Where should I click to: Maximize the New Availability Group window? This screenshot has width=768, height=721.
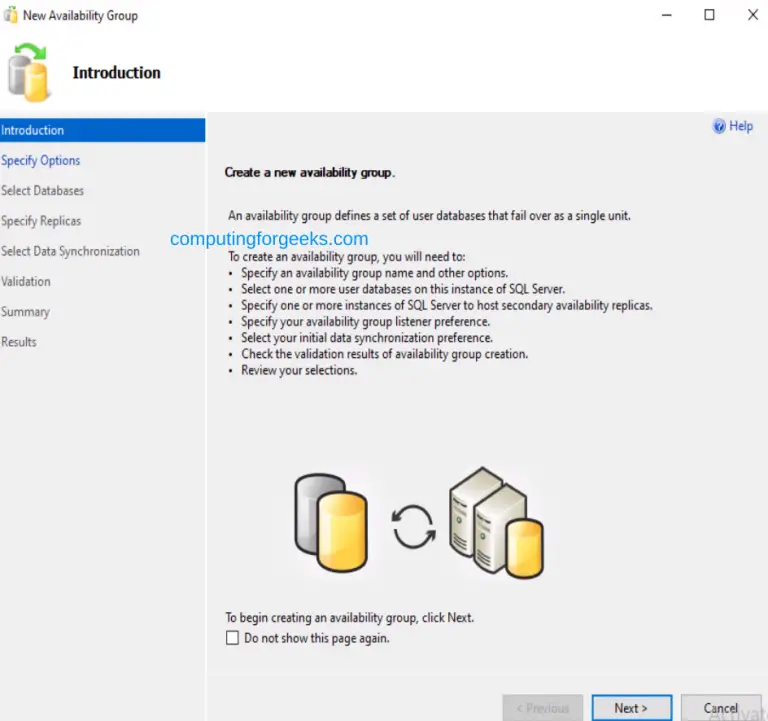[709, 15]
